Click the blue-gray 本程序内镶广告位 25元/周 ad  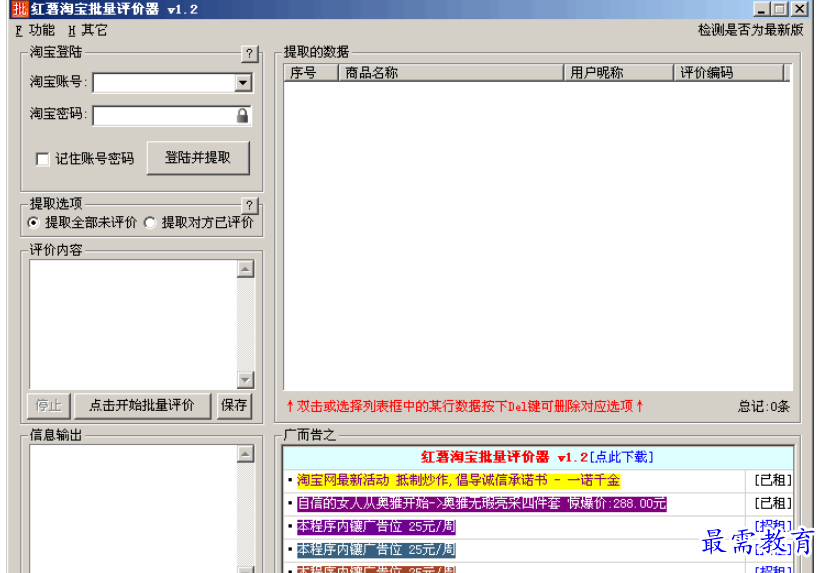coord(376,550)
